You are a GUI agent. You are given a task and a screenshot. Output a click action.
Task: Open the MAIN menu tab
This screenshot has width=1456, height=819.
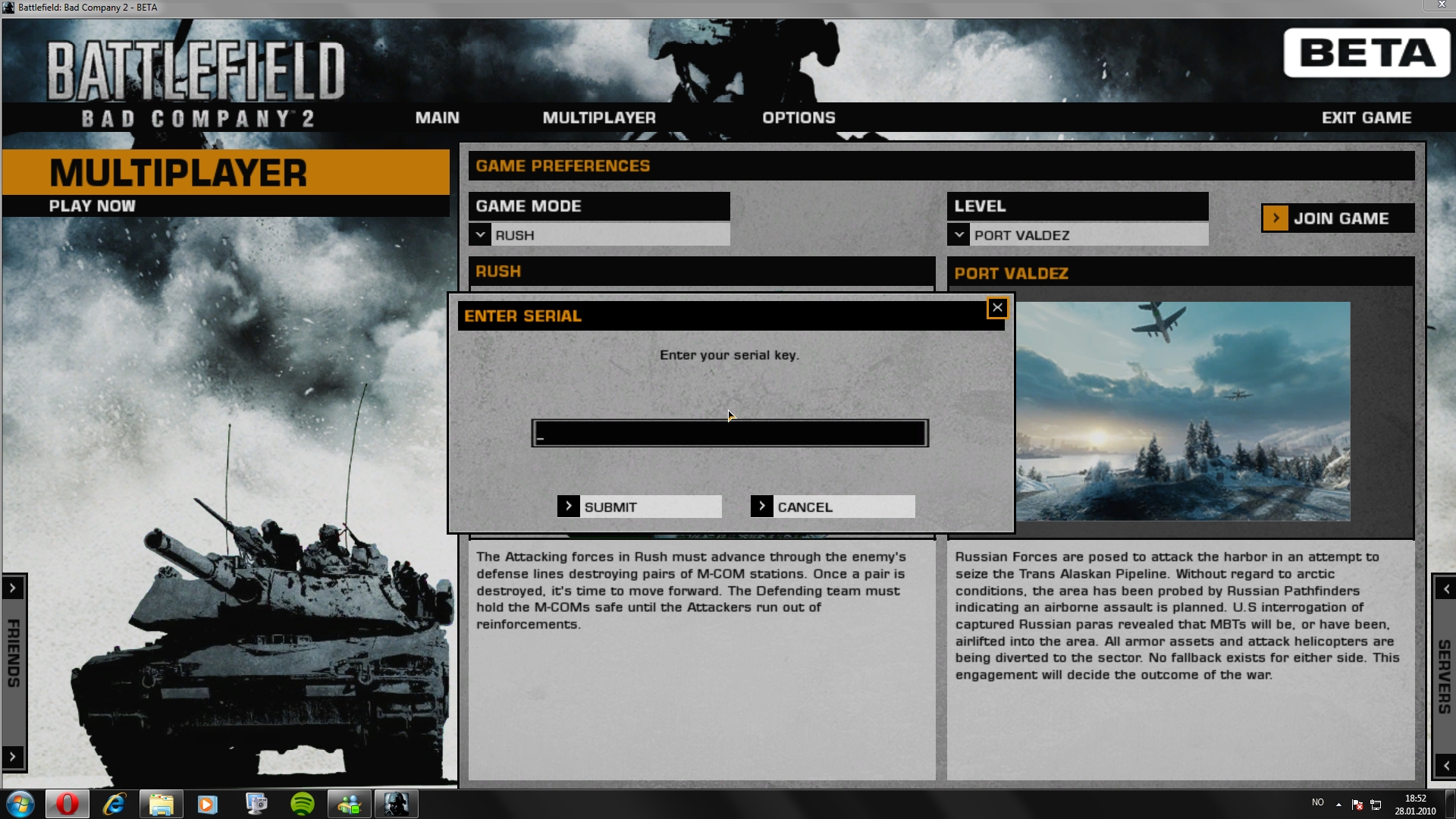tap(437, 118)
